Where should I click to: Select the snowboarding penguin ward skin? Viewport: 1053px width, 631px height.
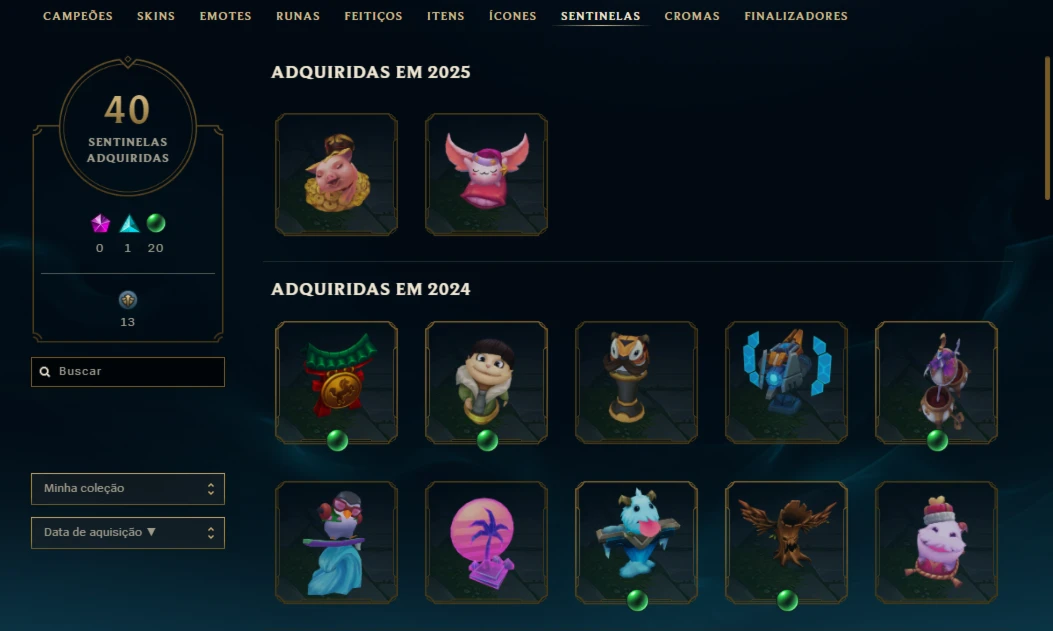[336, 542]
